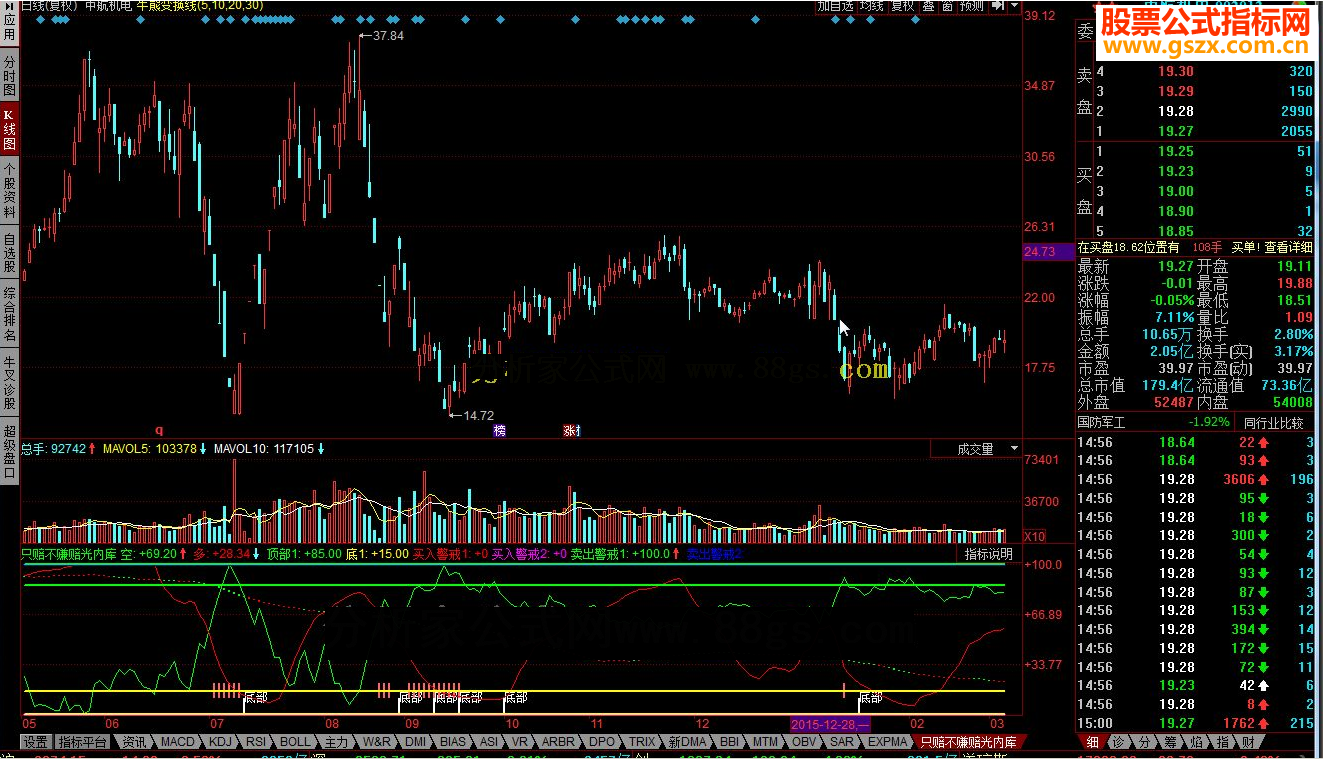Switch to the MACD indicator tab
This screenshot has width=1323, height=759.
pos(178,742)
